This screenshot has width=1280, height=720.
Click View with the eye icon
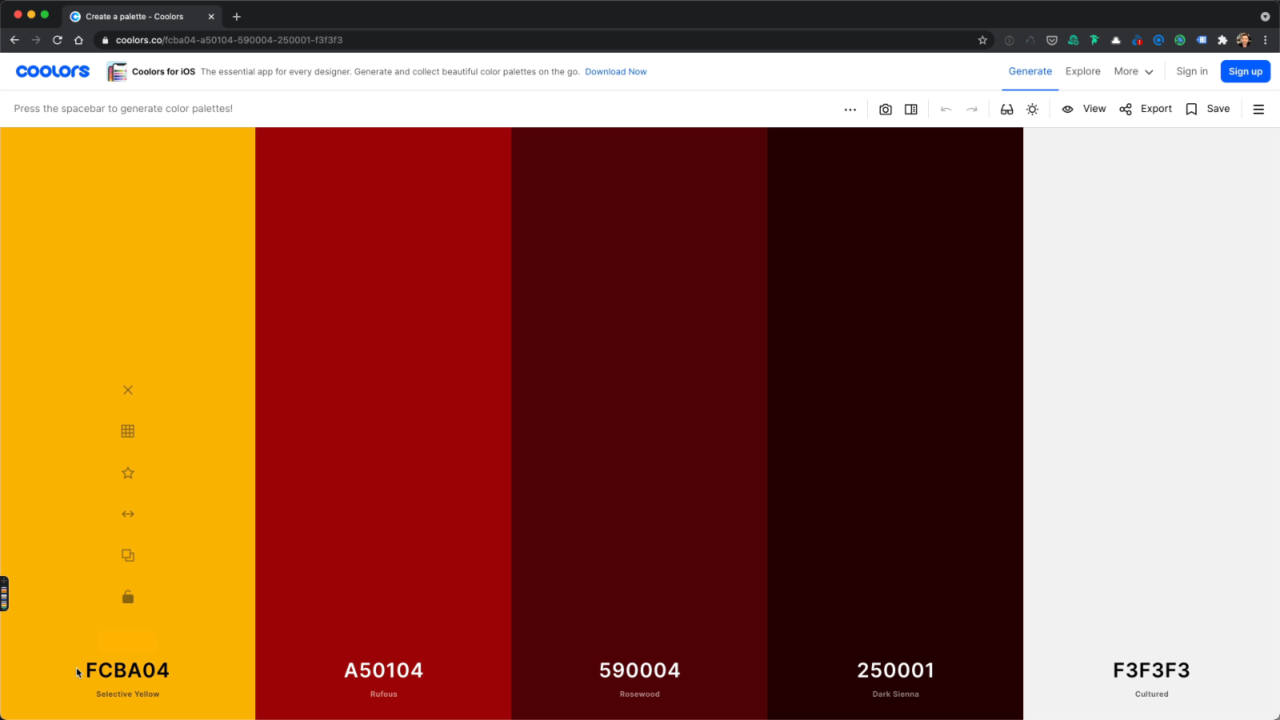coord(1084,109)
